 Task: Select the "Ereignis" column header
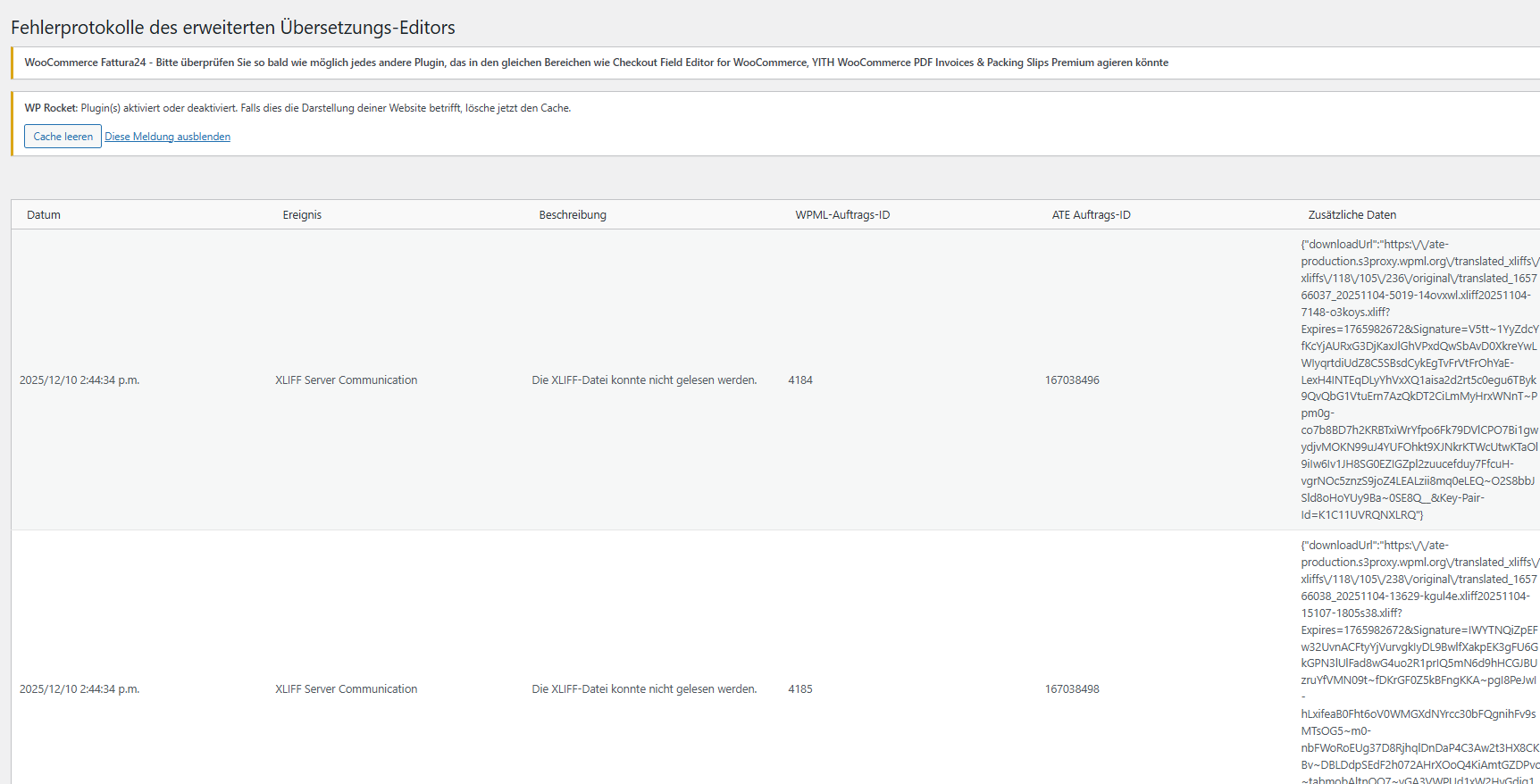302,215
